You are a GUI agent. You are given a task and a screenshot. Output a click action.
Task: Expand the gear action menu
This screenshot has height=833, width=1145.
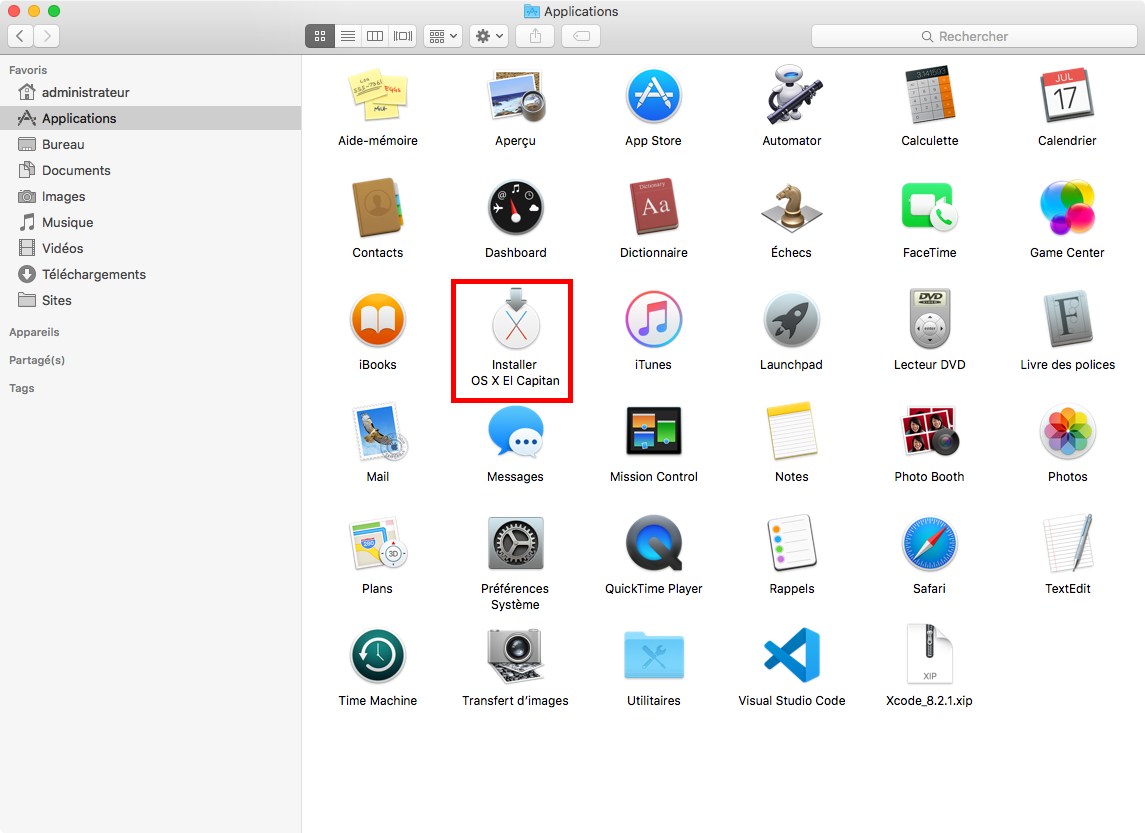490,36
